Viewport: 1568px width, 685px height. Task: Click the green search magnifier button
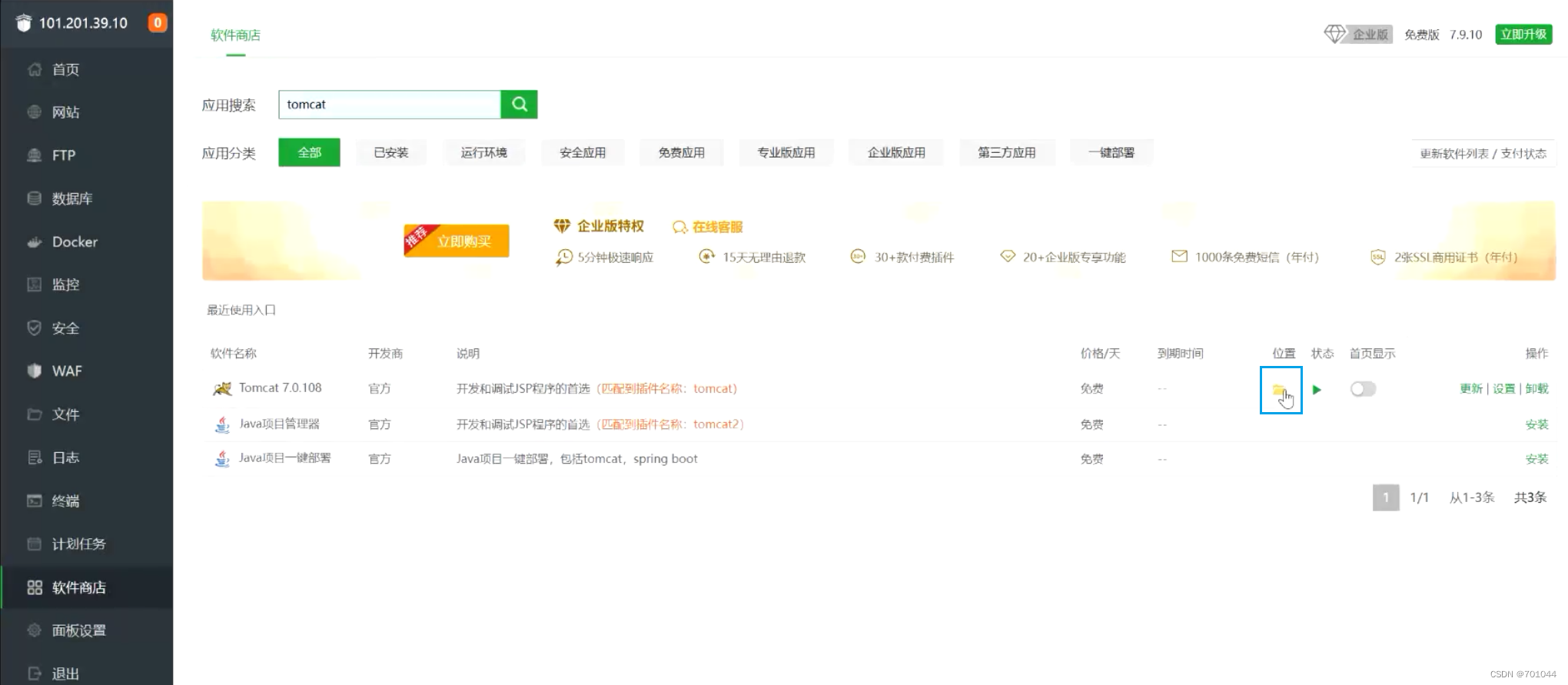(x=519, y=105)
